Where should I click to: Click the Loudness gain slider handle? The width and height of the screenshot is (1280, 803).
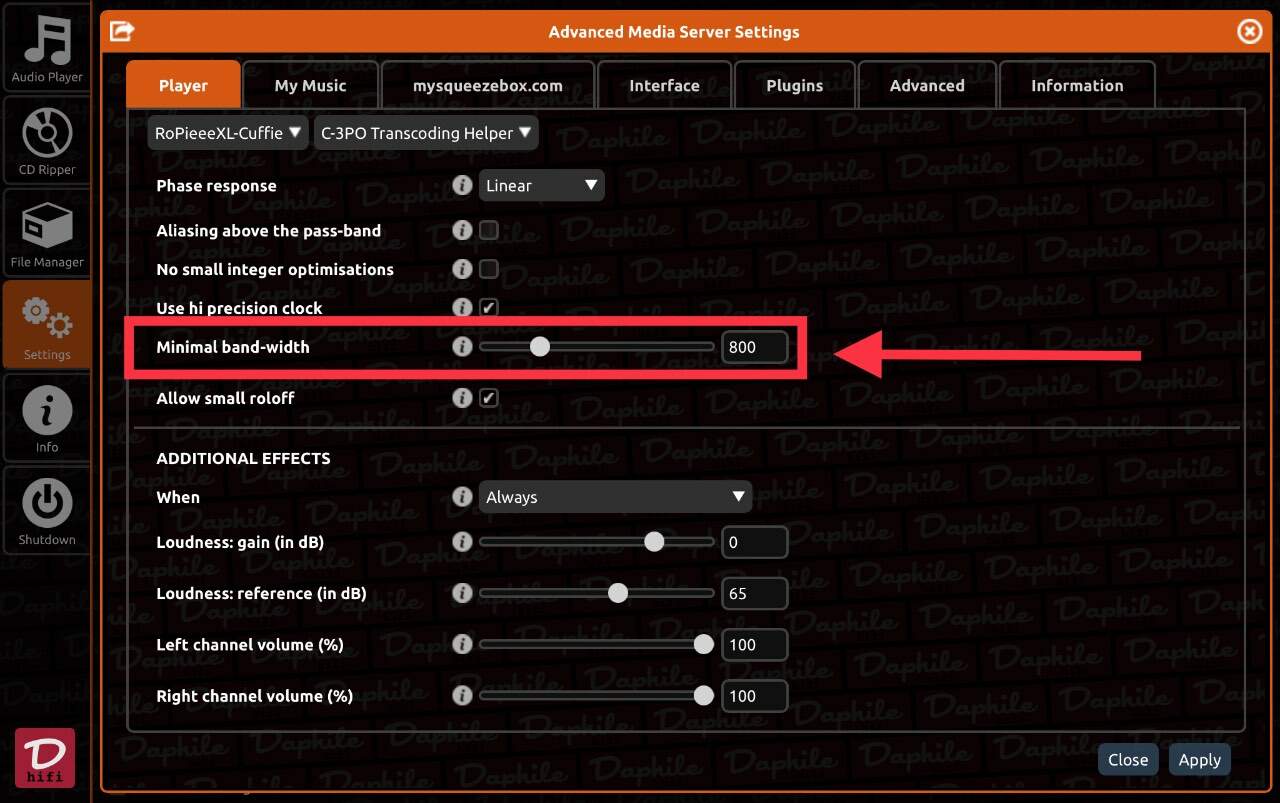654,542
